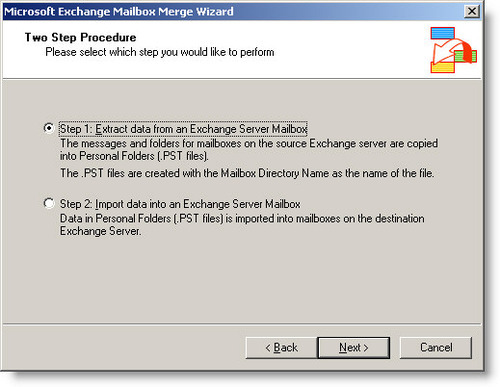Cancel the Mailbox Merge Wizard

click(x=436, y=348)
